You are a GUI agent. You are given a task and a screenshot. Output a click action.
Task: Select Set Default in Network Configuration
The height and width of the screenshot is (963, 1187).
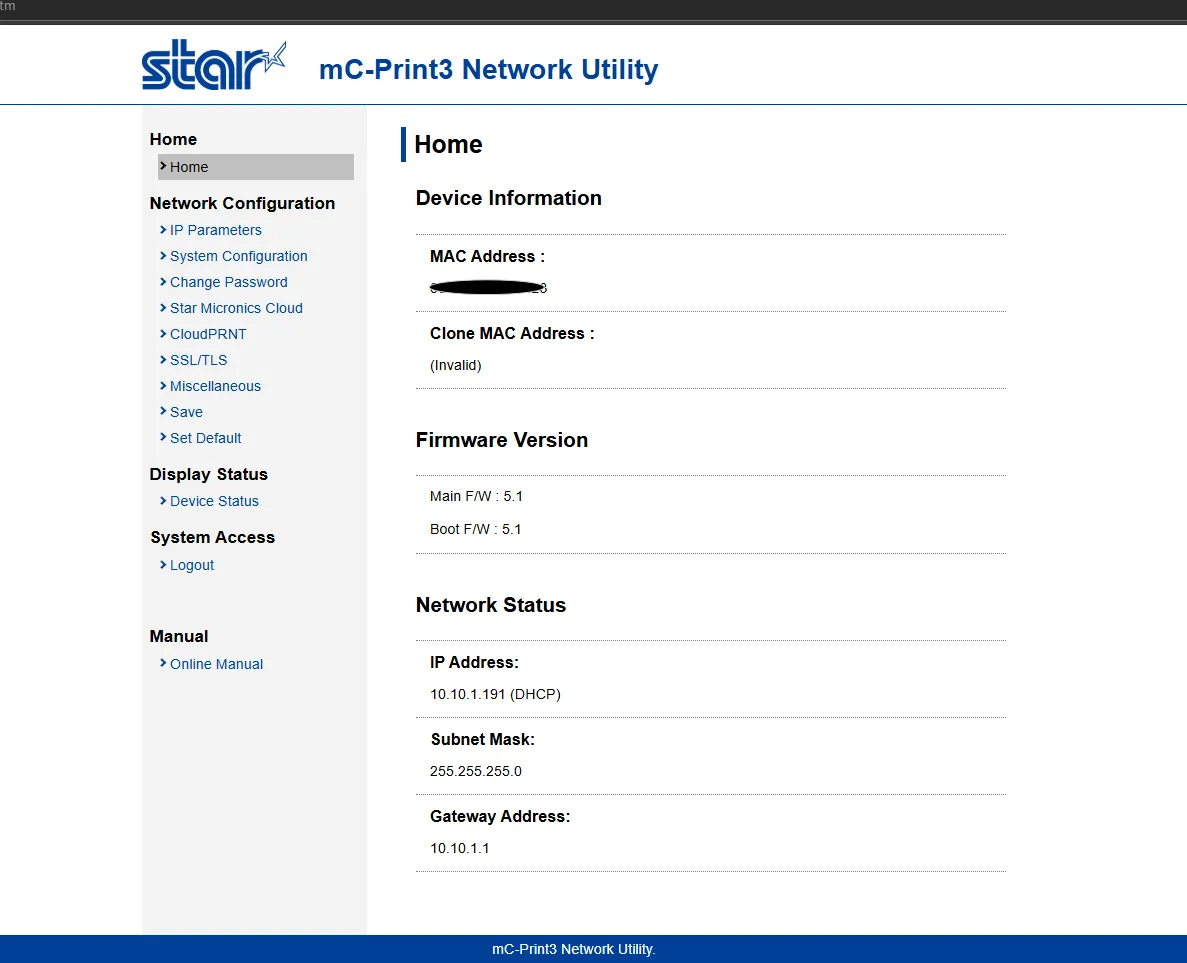point(205,438)
